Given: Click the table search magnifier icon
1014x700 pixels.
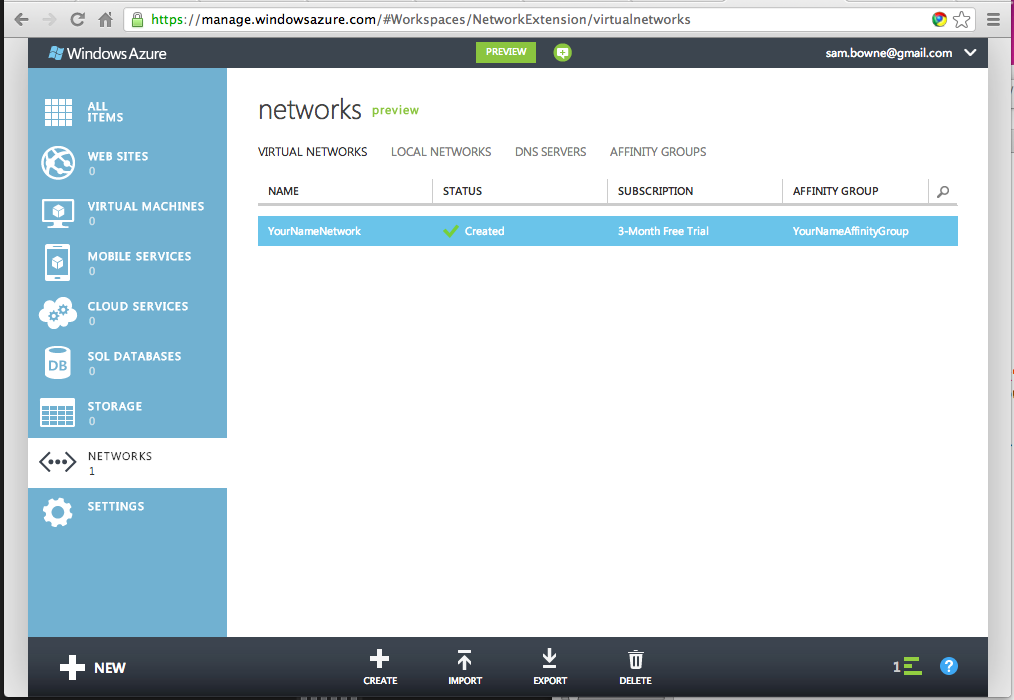Looking at the screenshot, I should pos(943,191).
